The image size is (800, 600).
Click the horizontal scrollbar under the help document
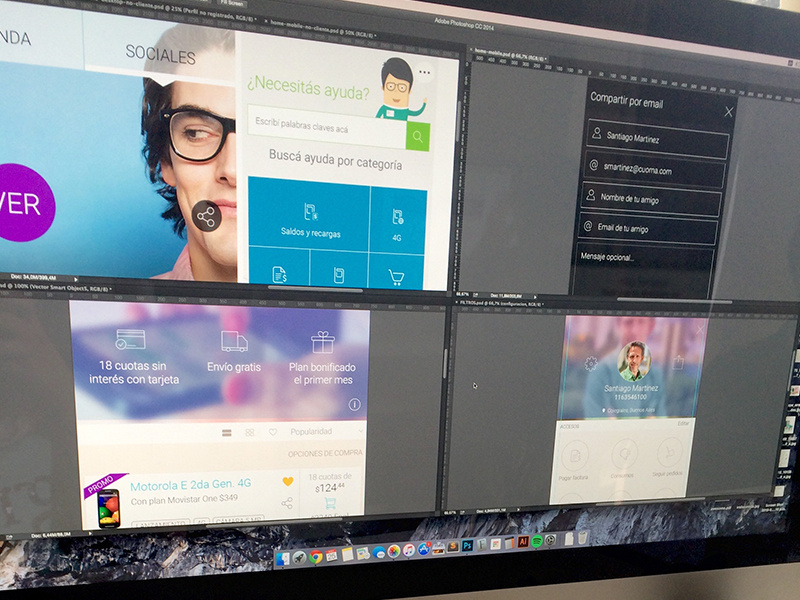[315, 290]
